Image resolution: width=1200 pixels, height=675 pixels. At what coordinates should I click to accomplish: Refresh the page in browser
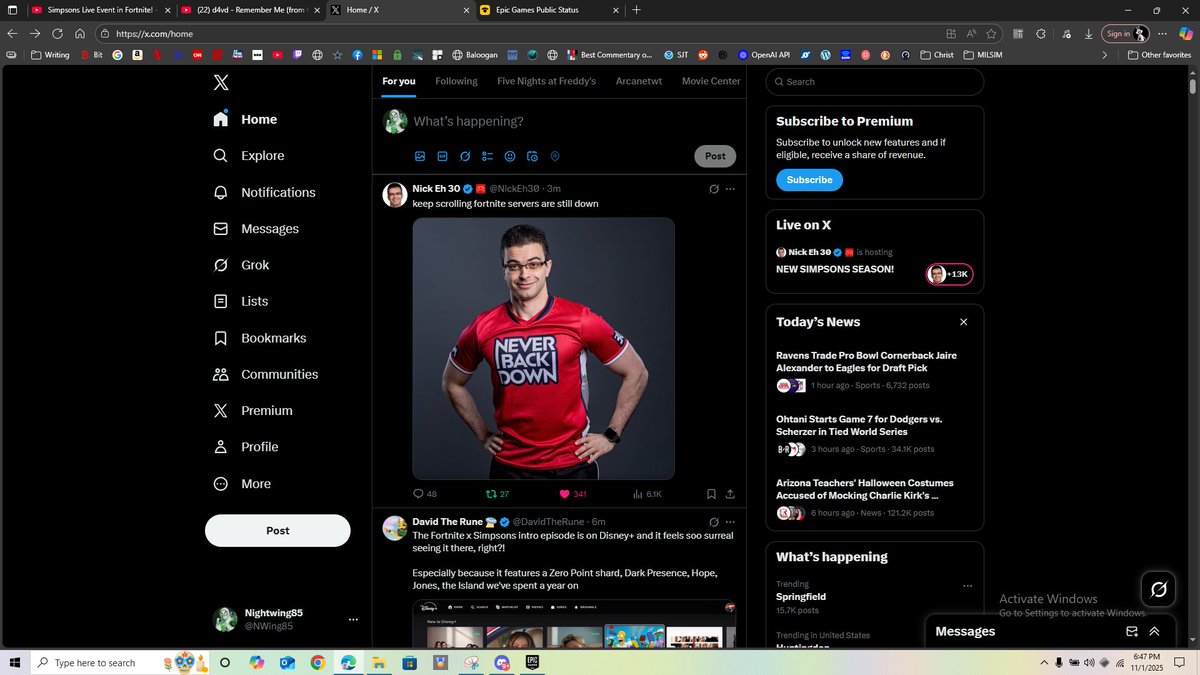click(x=58, y=33)
